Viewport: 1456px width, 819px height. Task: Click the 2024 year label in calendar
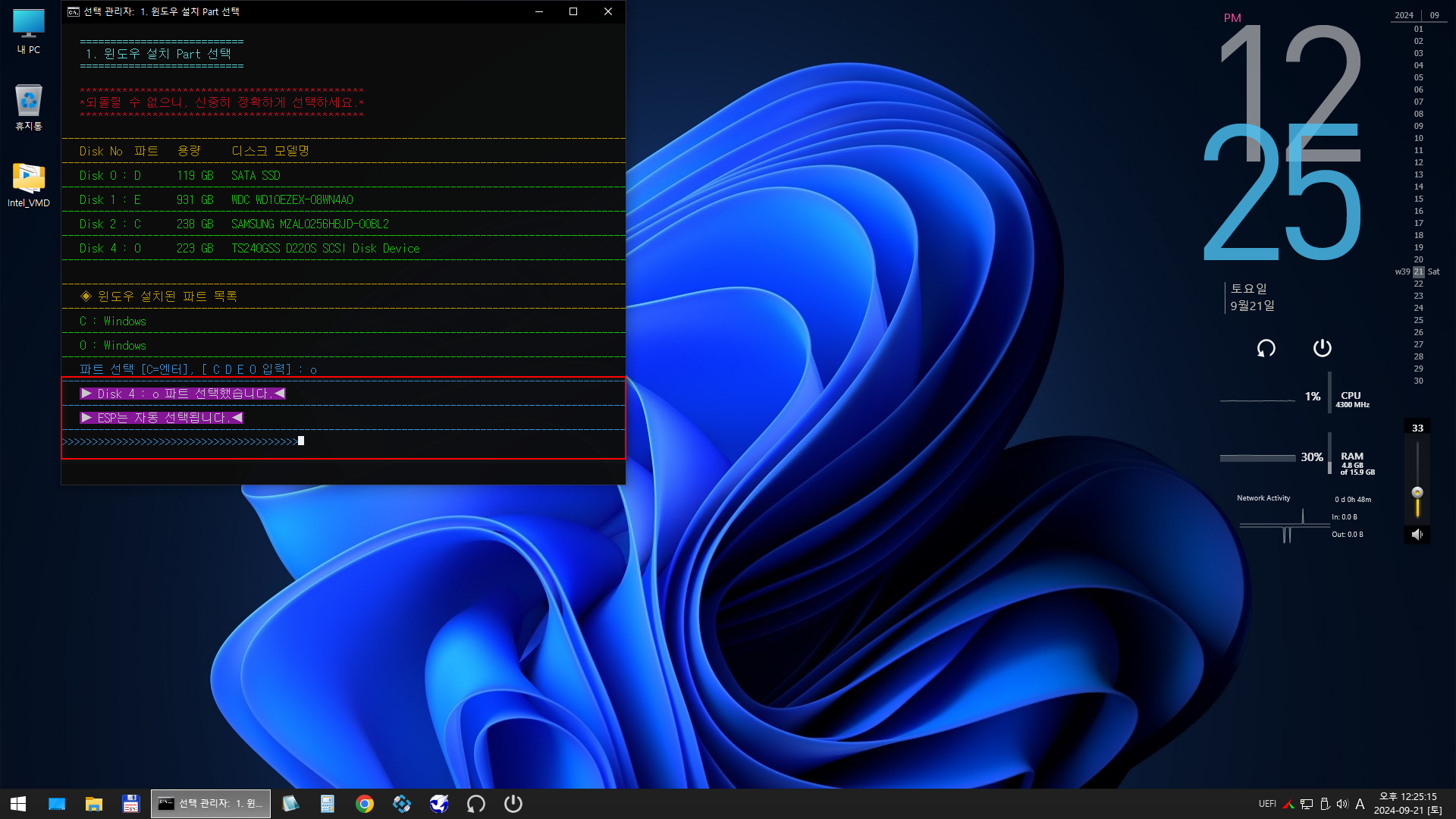pos(1404,15)
